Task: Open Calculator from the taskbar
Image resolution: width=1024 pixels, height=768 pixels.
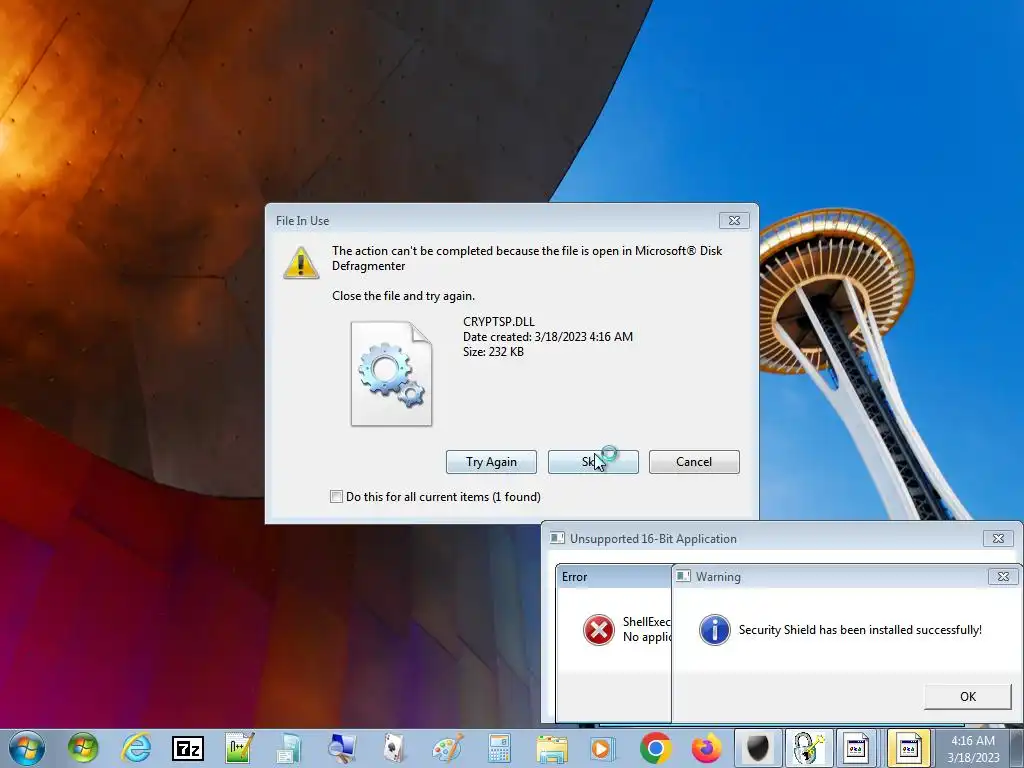Action: (499, 748)
